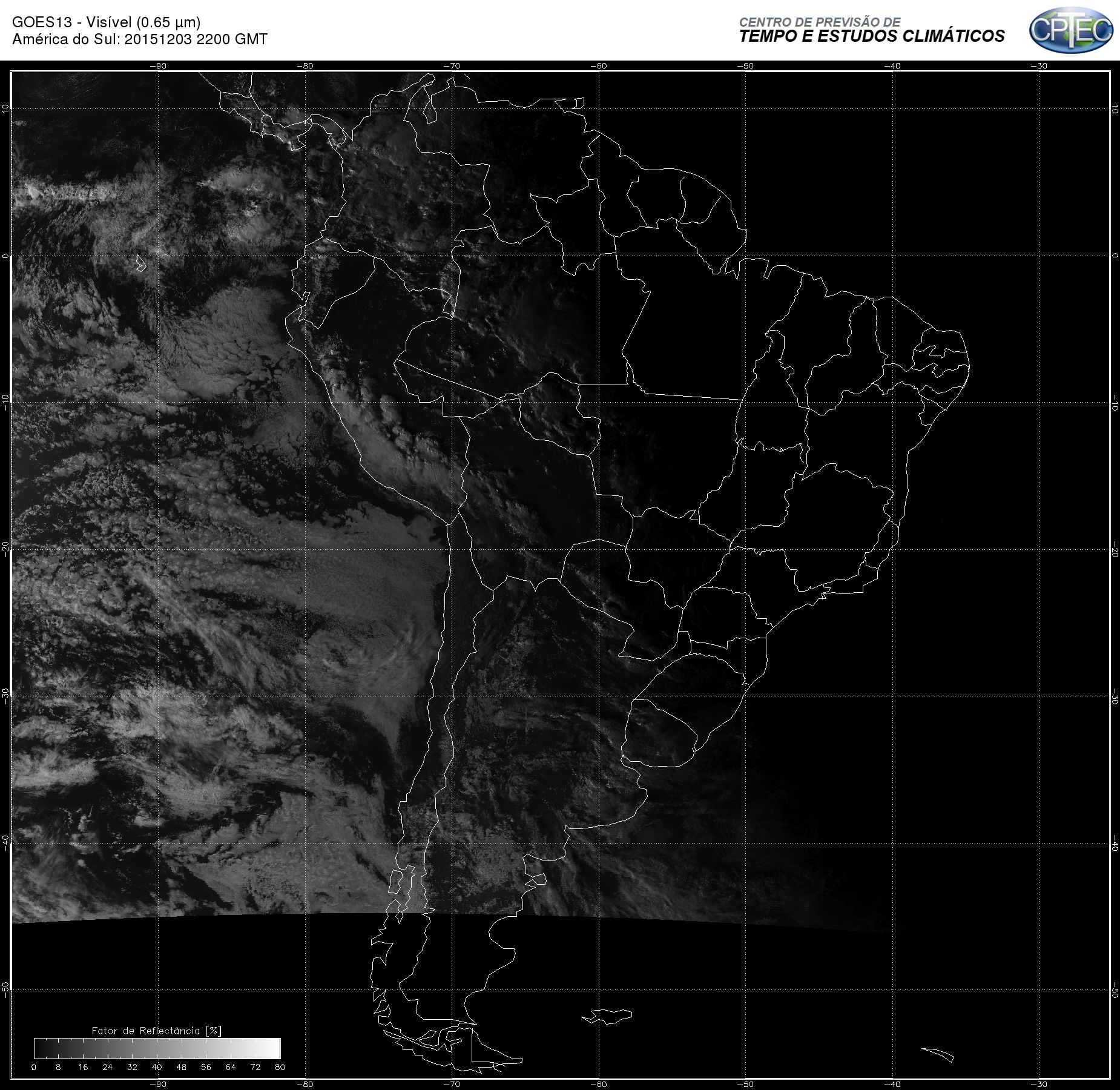Click the -70 longitude label on top axis
Screen dimensions: 1120x1090
click(452, 66)
